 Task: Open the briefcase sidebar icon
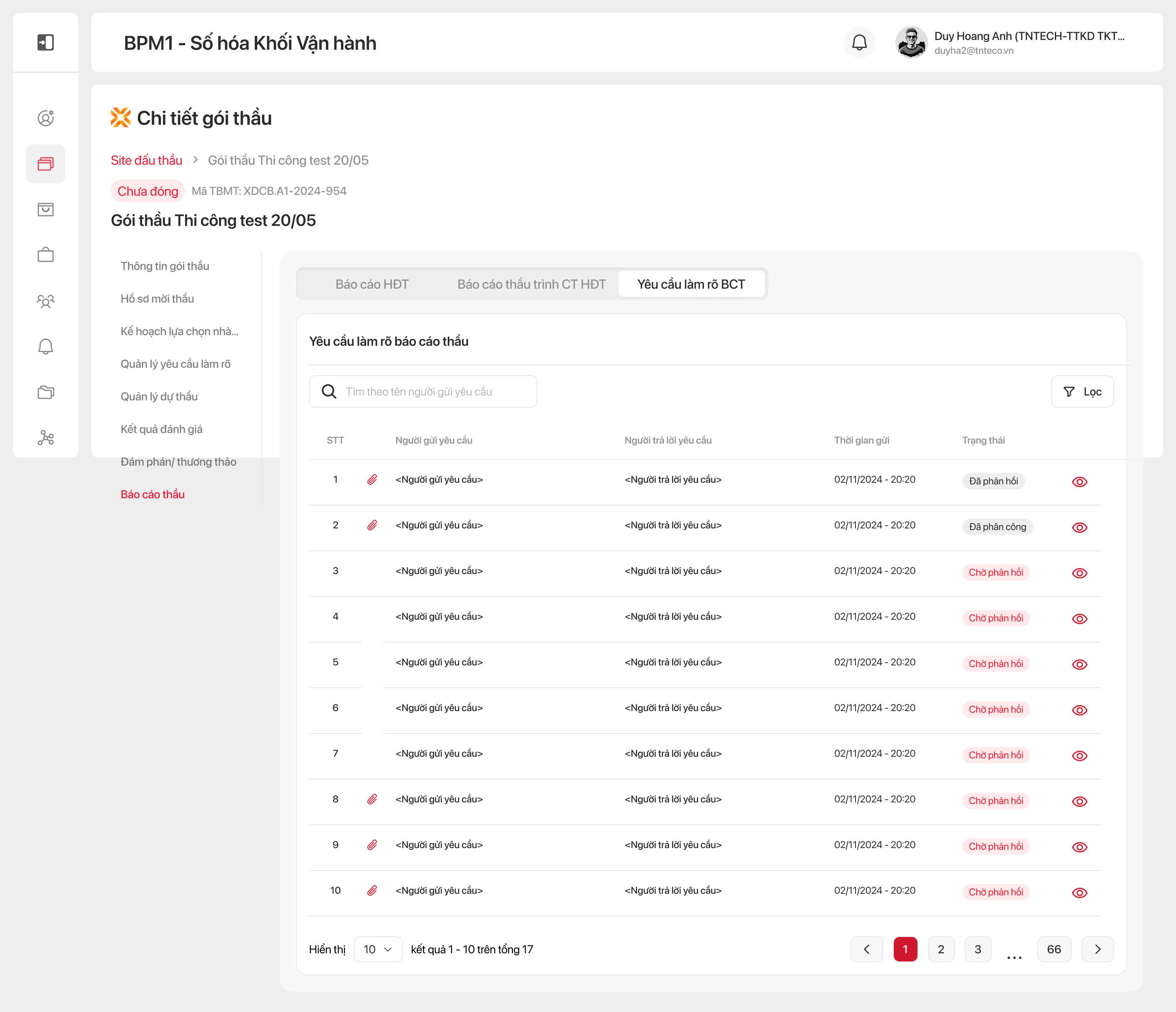point(45,255)
